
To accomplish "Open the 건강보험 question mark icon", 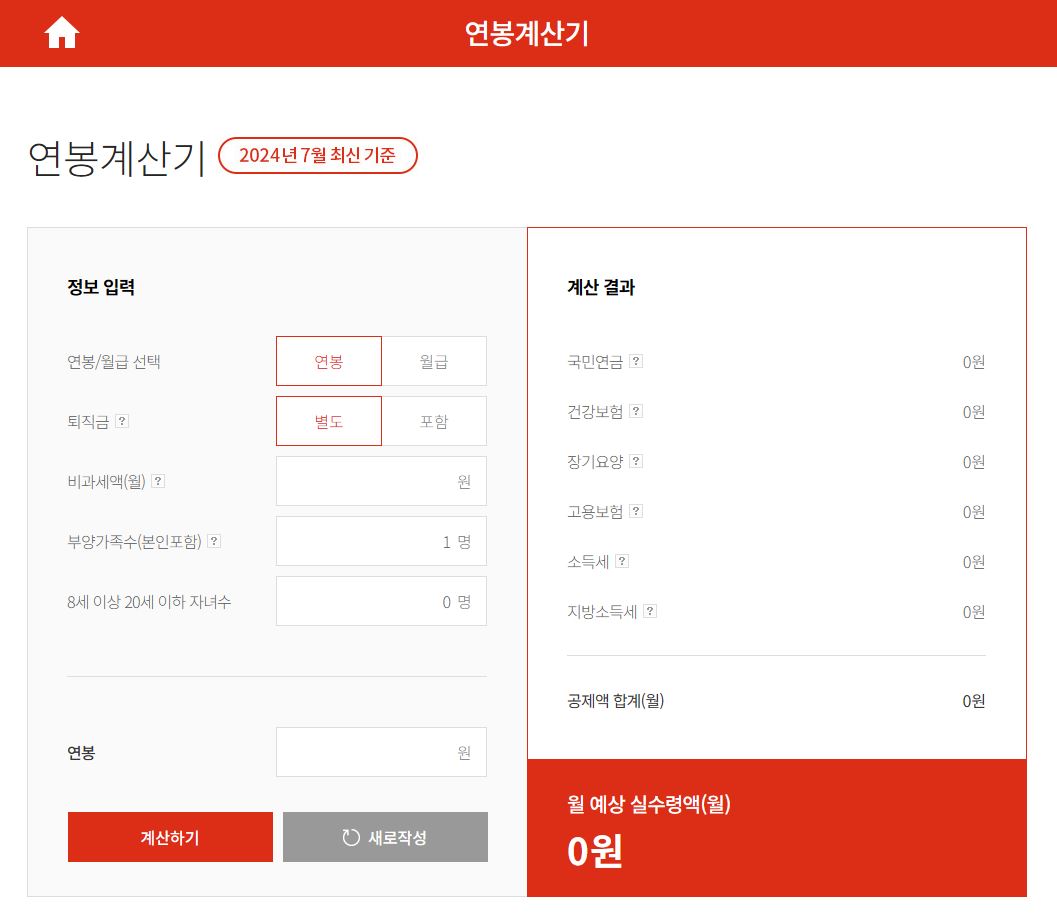I will (637, 411).
